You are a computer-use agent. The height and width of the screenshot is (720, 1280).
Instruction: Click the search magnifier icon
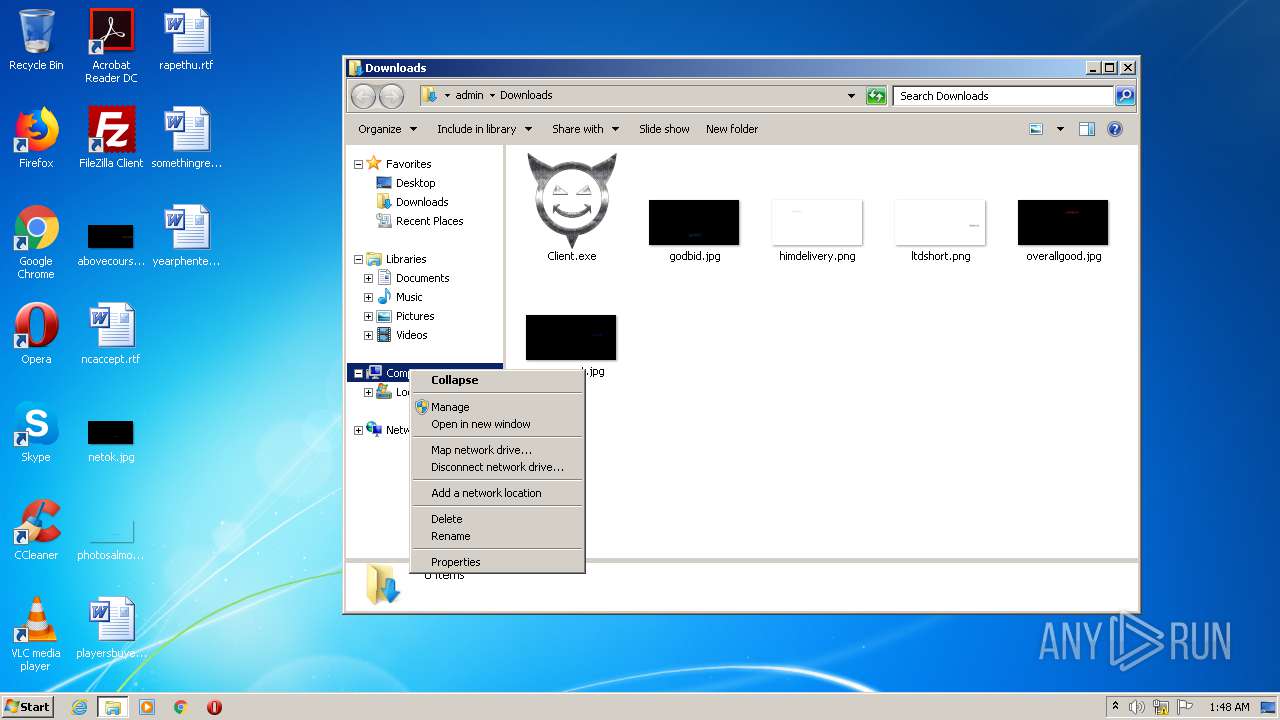tap(1125, 96)
